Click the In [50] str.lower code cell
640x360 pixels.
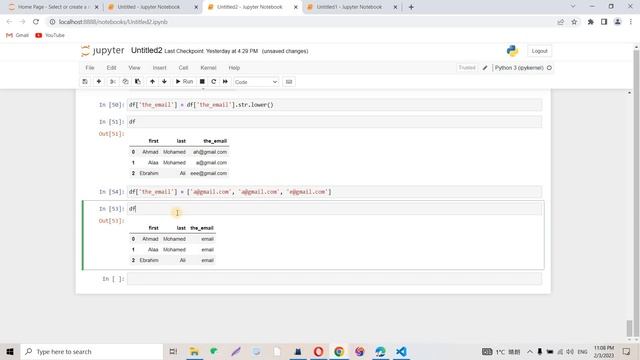coord(335,105)
